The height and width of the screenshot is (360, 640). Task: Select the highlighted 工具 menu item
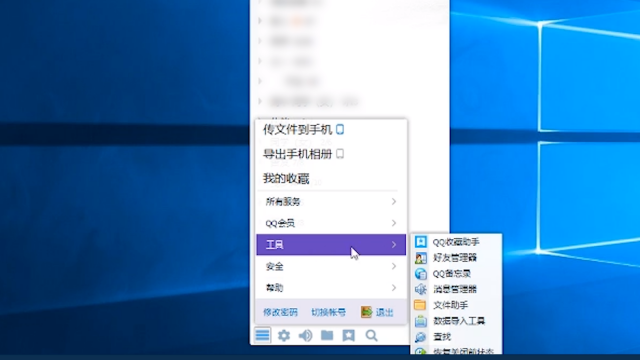[331, 244]
